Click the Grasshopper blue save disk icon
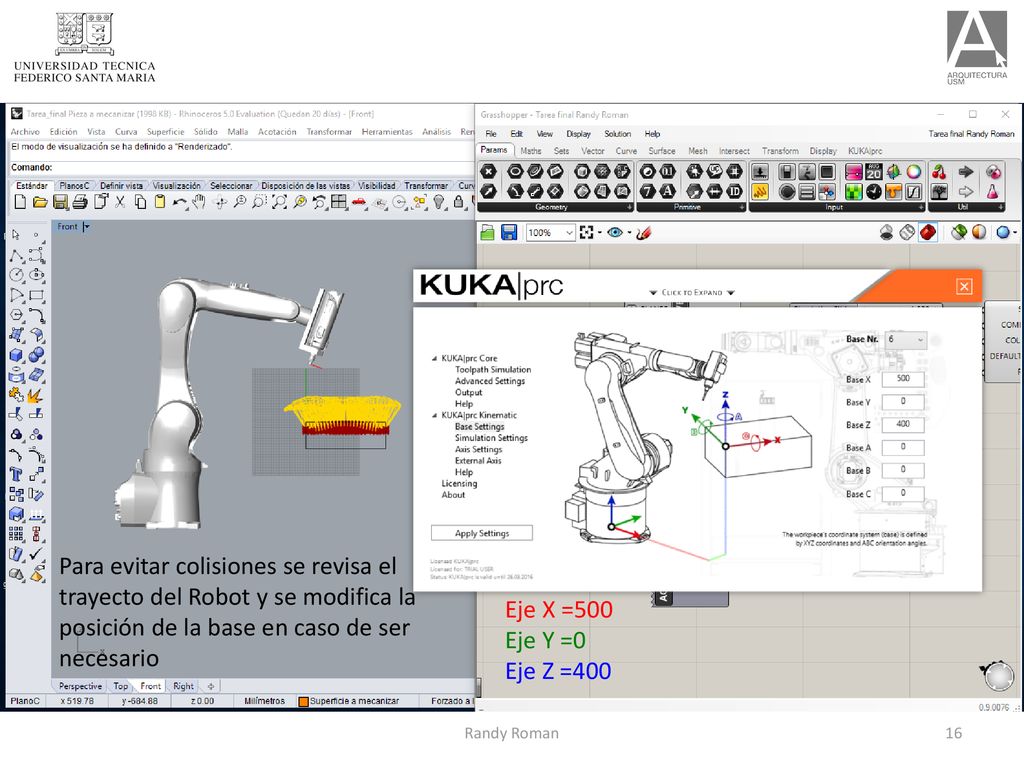 [x=509, y=232]
